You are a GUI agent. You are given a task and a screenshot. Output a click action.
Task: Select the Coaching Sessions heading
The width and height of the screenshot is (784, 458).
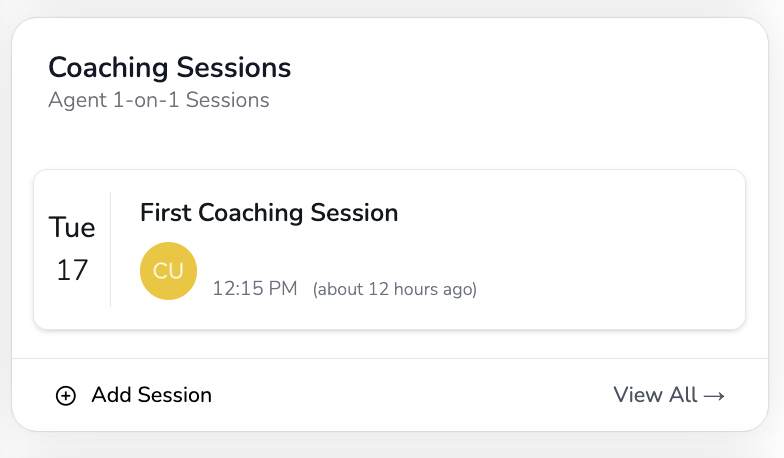click(x=170, y=68)
